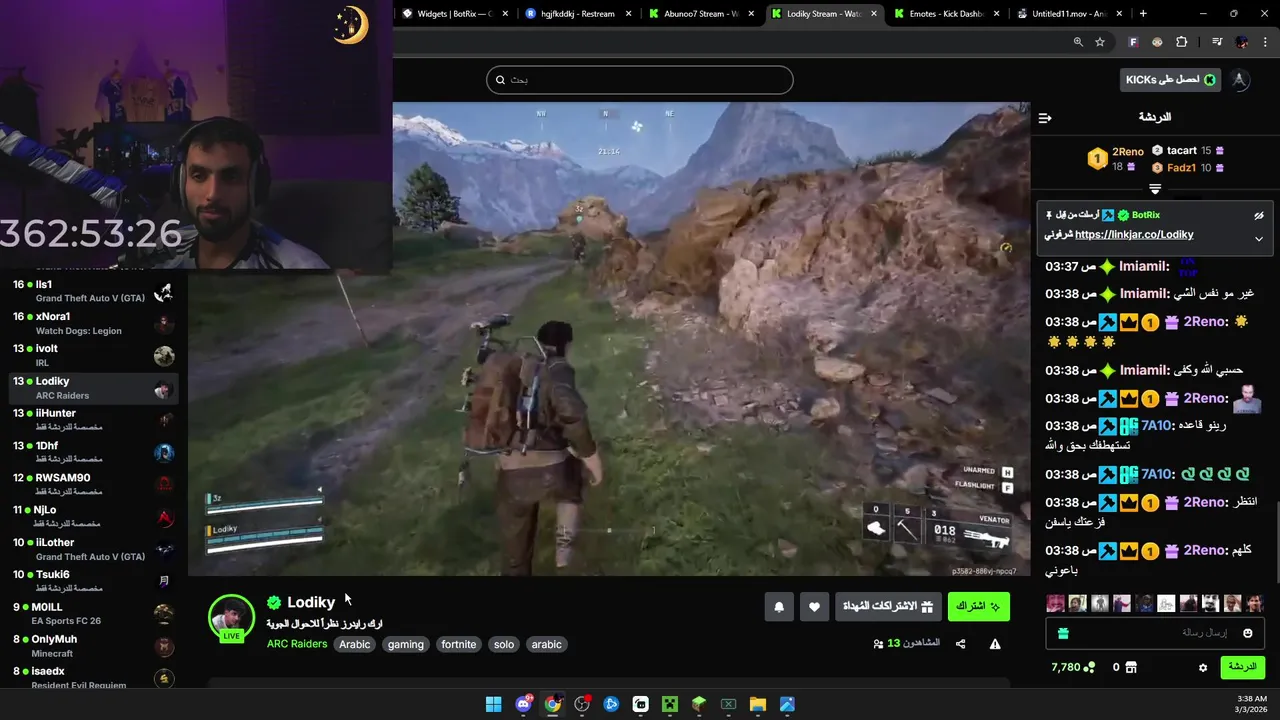Open the profile avatar menu at top right
This screenshot has width=1280, height=720.
tap(1240, 80)
